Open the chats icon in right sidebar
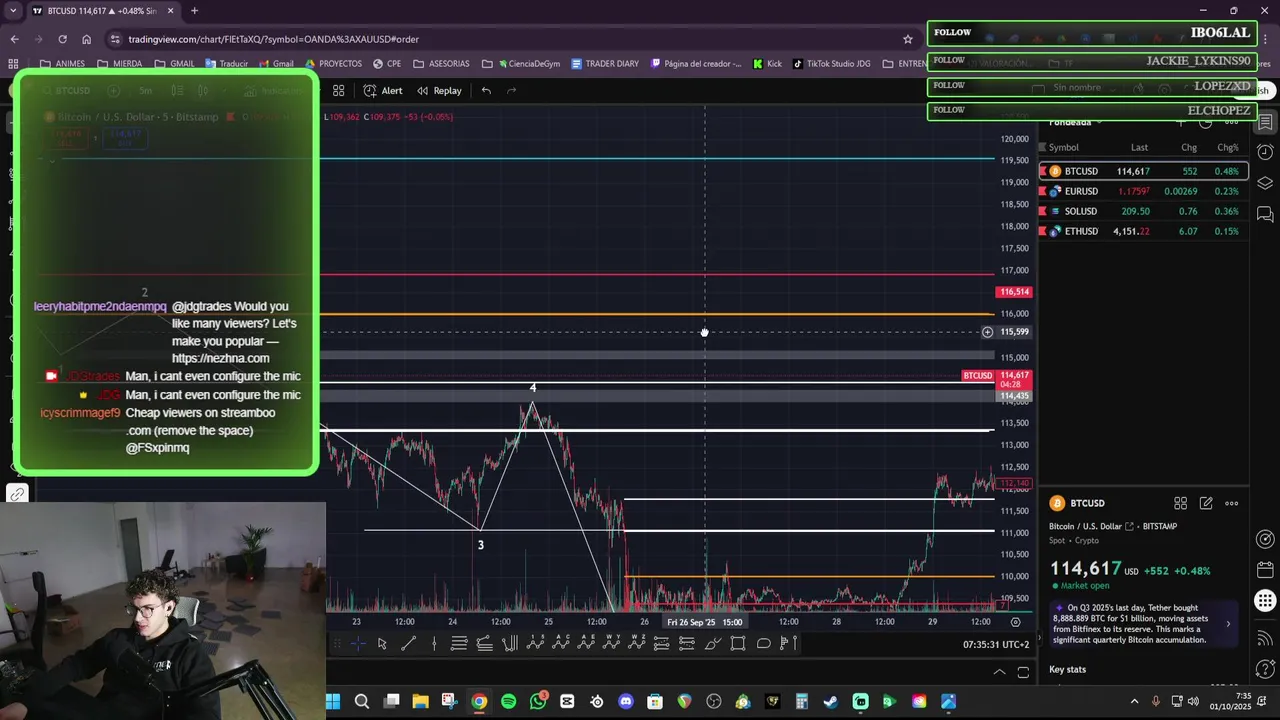The image size is (1280, 720). [1265, 214]
